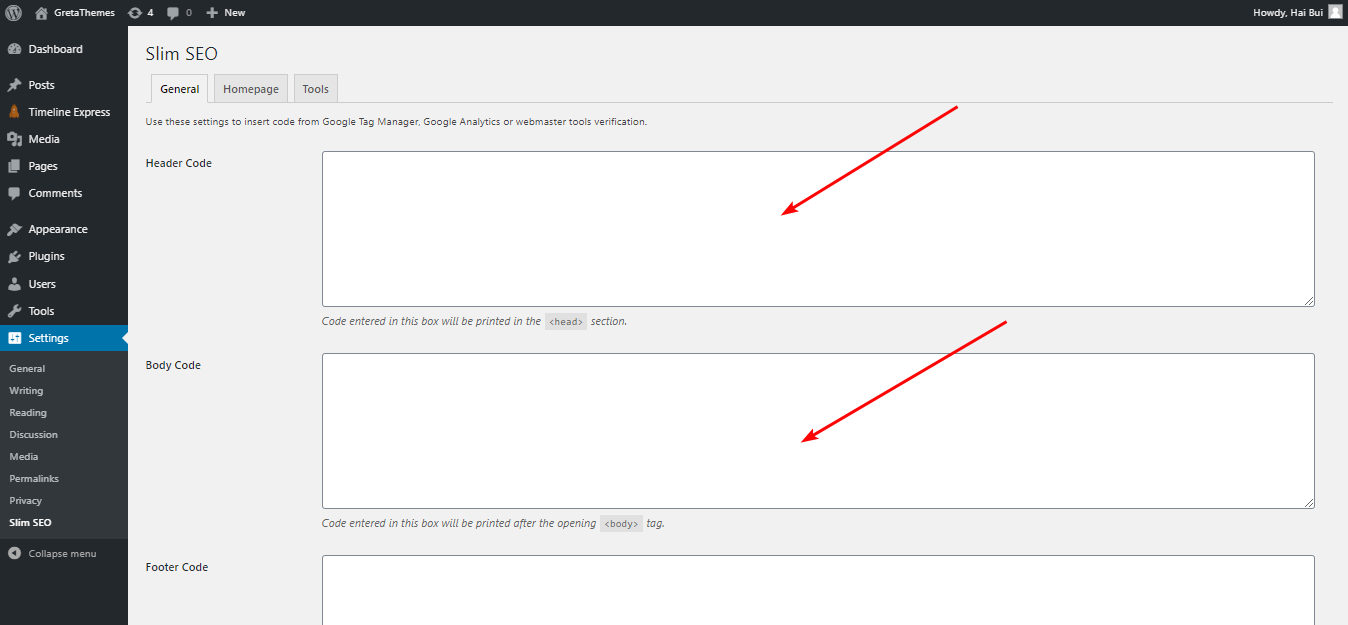Screen dimensions: 1348x625
Task: Click the Comments icon in the sidebar
Action: 15,193
